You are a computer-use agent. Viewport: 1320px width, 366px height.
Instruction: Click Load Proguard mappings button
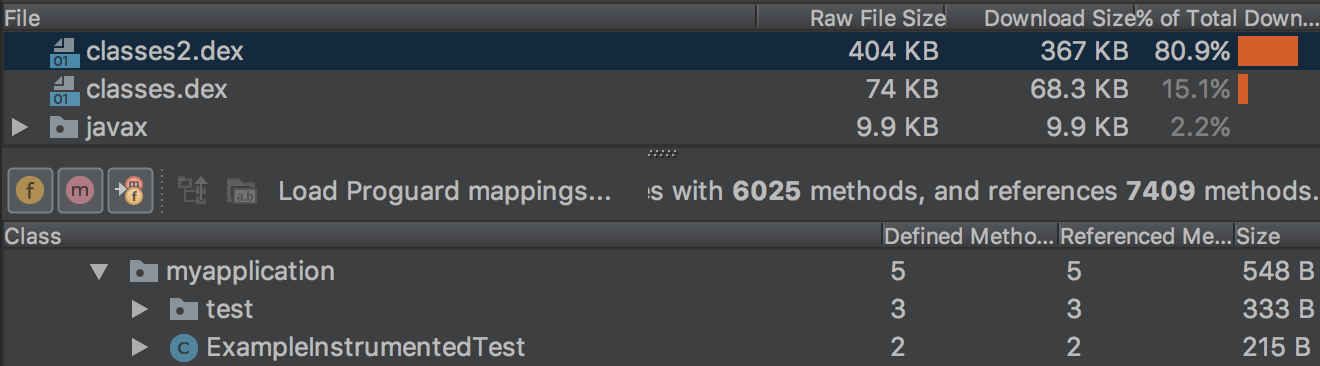coord(444,191)
